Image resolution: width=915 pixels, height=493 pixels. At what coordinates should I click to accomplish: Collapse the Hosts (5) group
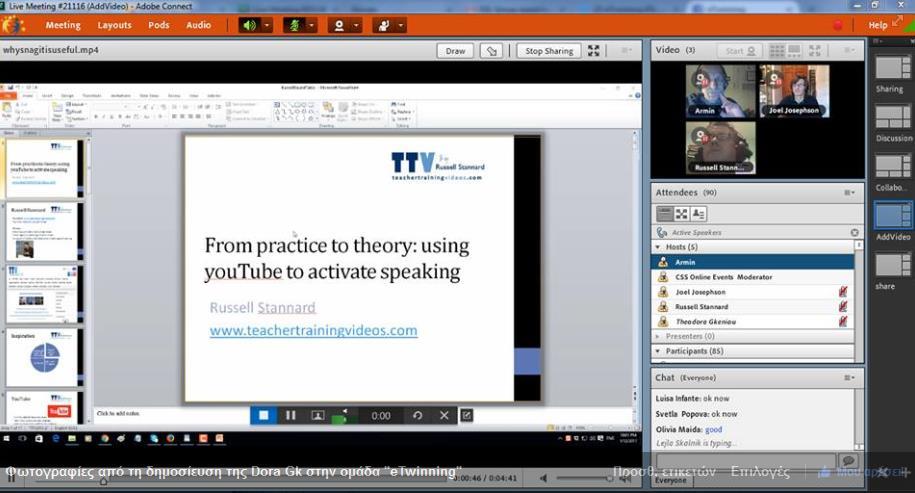pos(658,247)
